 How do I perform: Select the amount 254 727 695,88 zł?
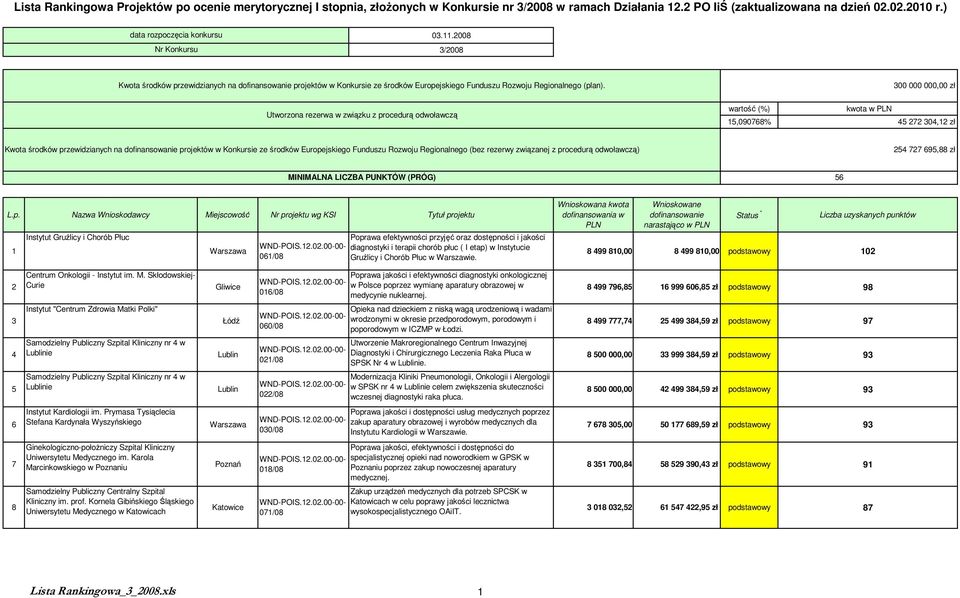tap(924, 149)
